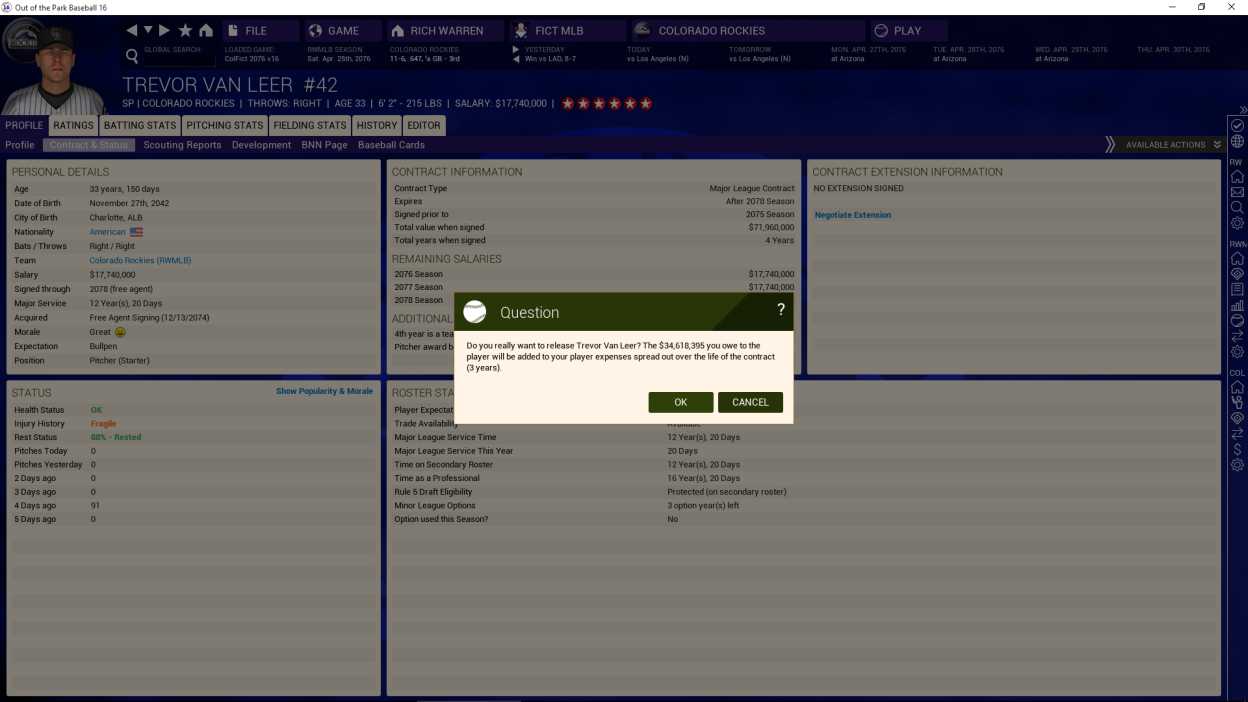Focus the Global Search input field
Image resolution: width=1248 pixels, height=702 pixels.
(x=180, y=60)
